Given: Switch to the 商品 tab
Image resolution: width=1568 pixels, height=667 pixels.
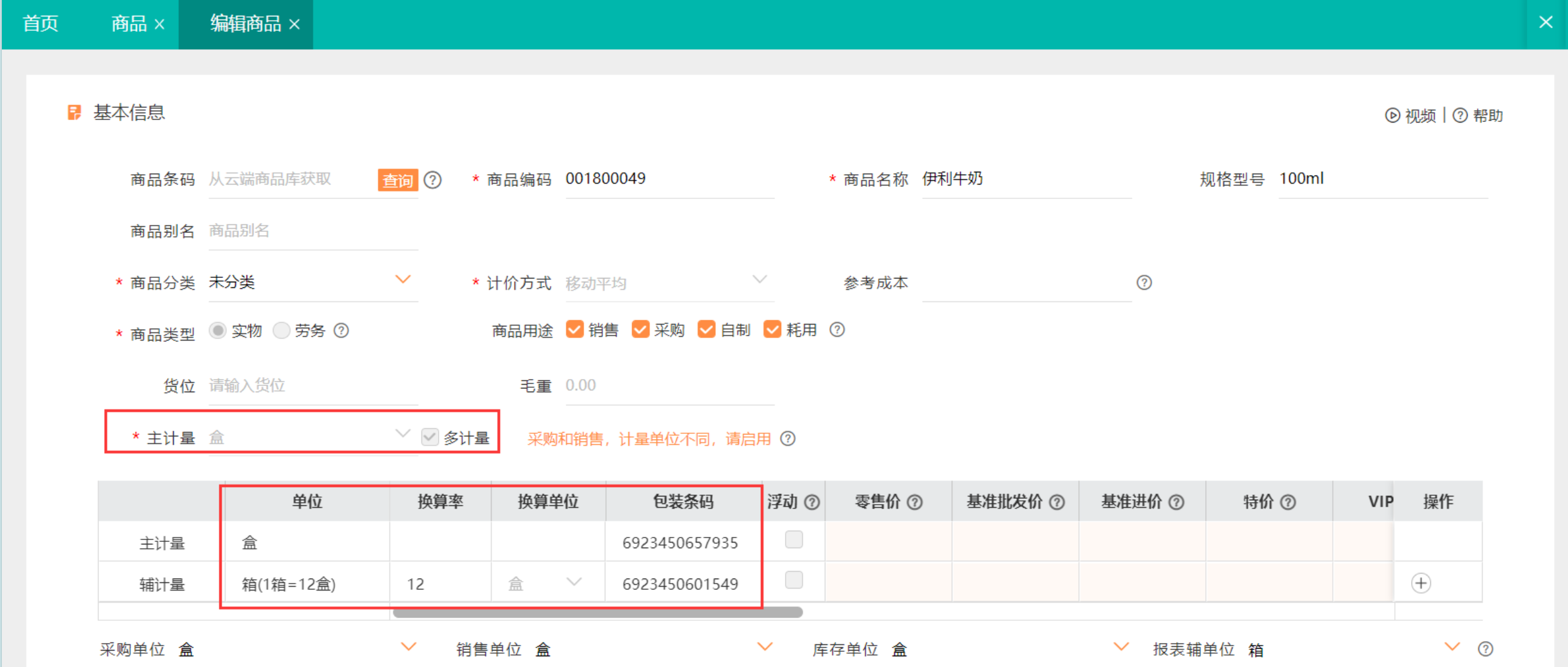Looking at the screenshot, I should pyautogui.click(x=129, y=24).
